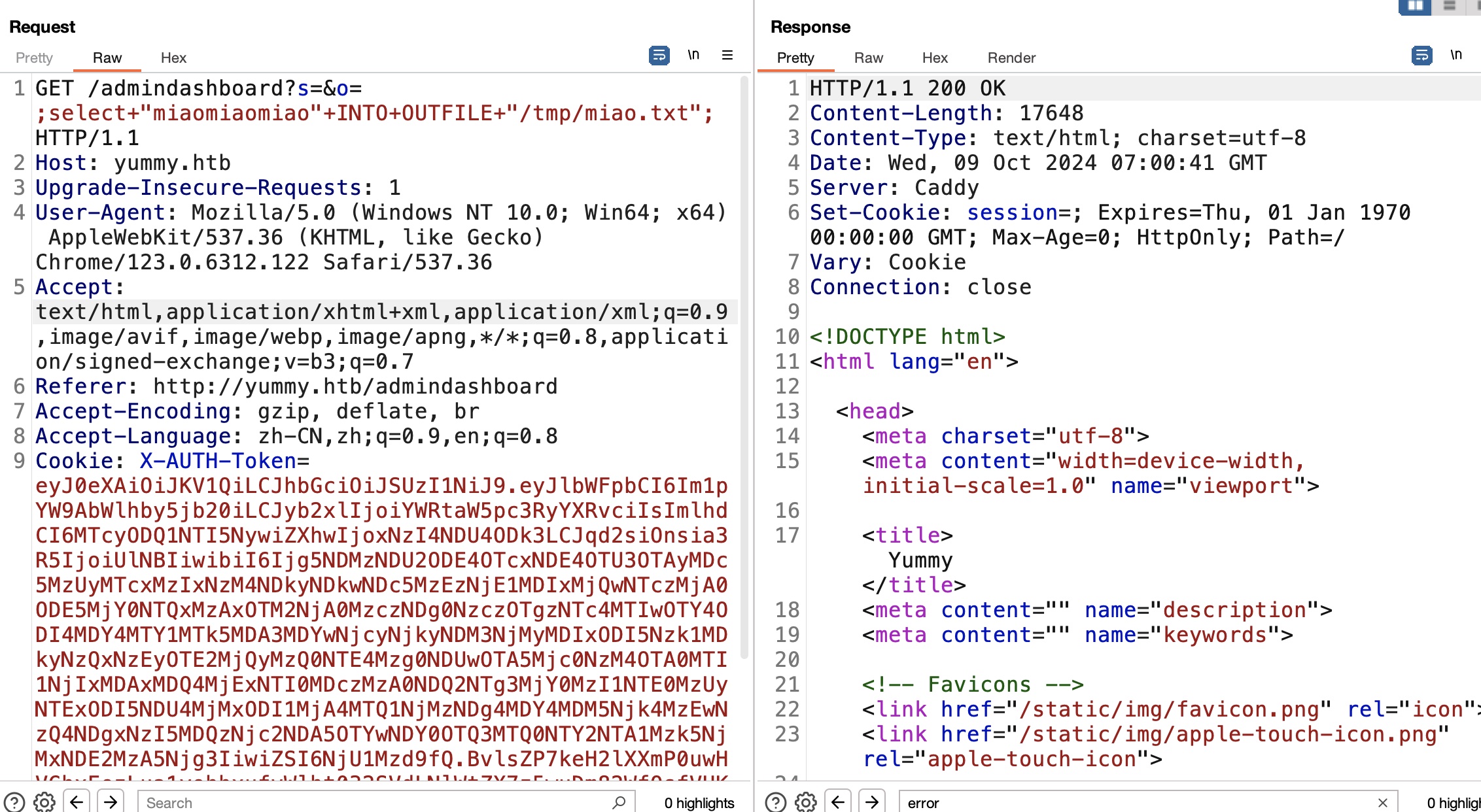Go to next match in Request search
Image resolution: width=1481 pixels, height=812 pixels.
[111, 802]
